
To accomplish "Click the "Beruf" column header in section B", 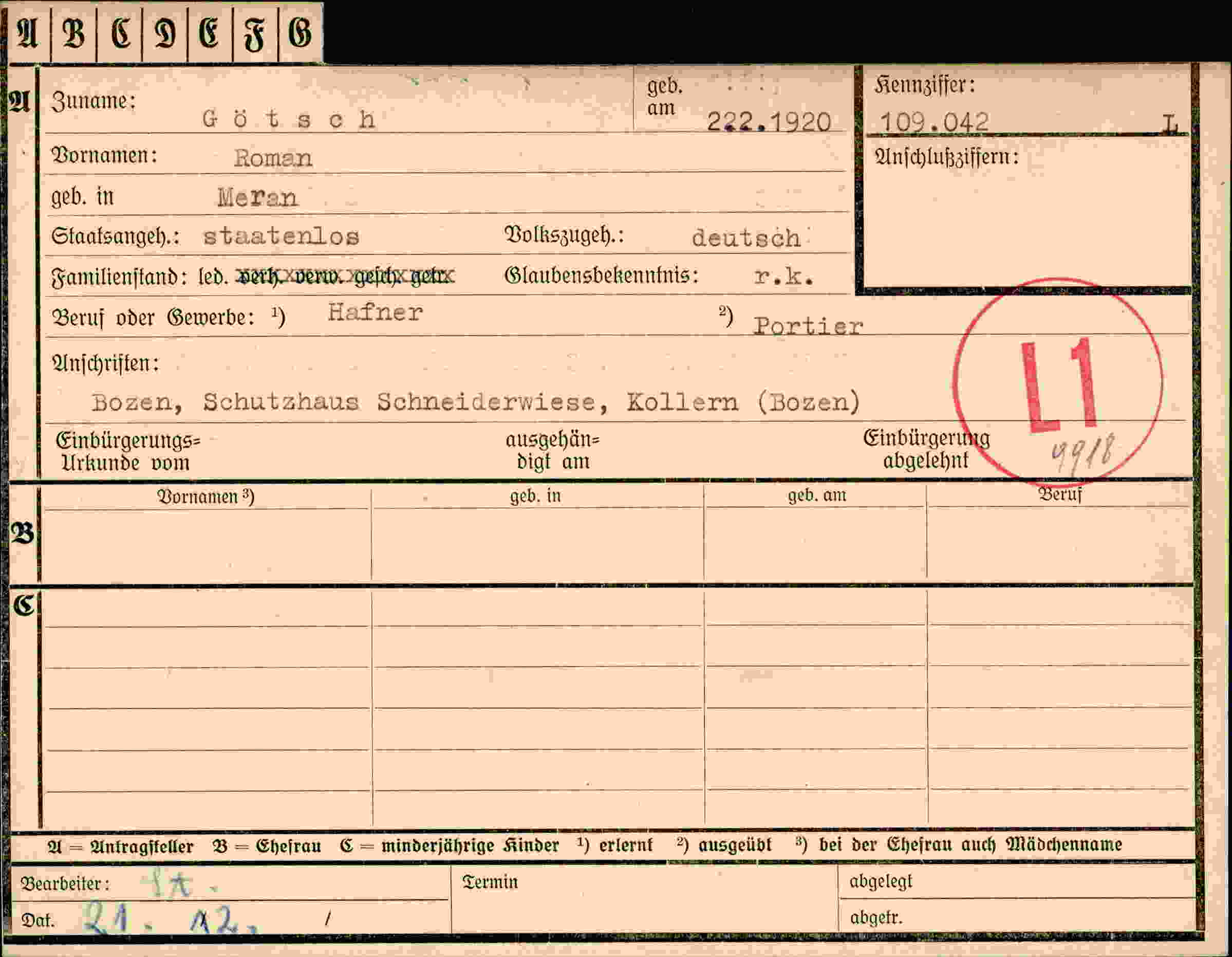I will click(x=1060, y=494).
